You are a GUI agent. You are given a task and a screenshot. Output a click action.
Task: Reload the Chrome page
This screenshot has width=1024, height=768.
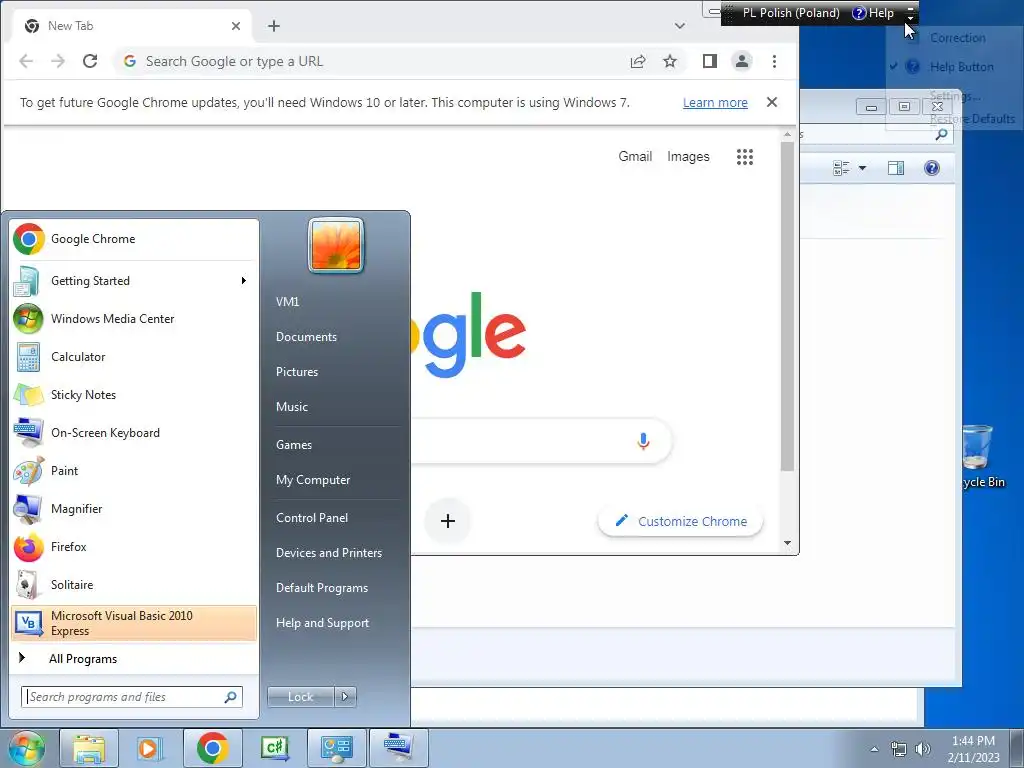(x=90, y=61)
